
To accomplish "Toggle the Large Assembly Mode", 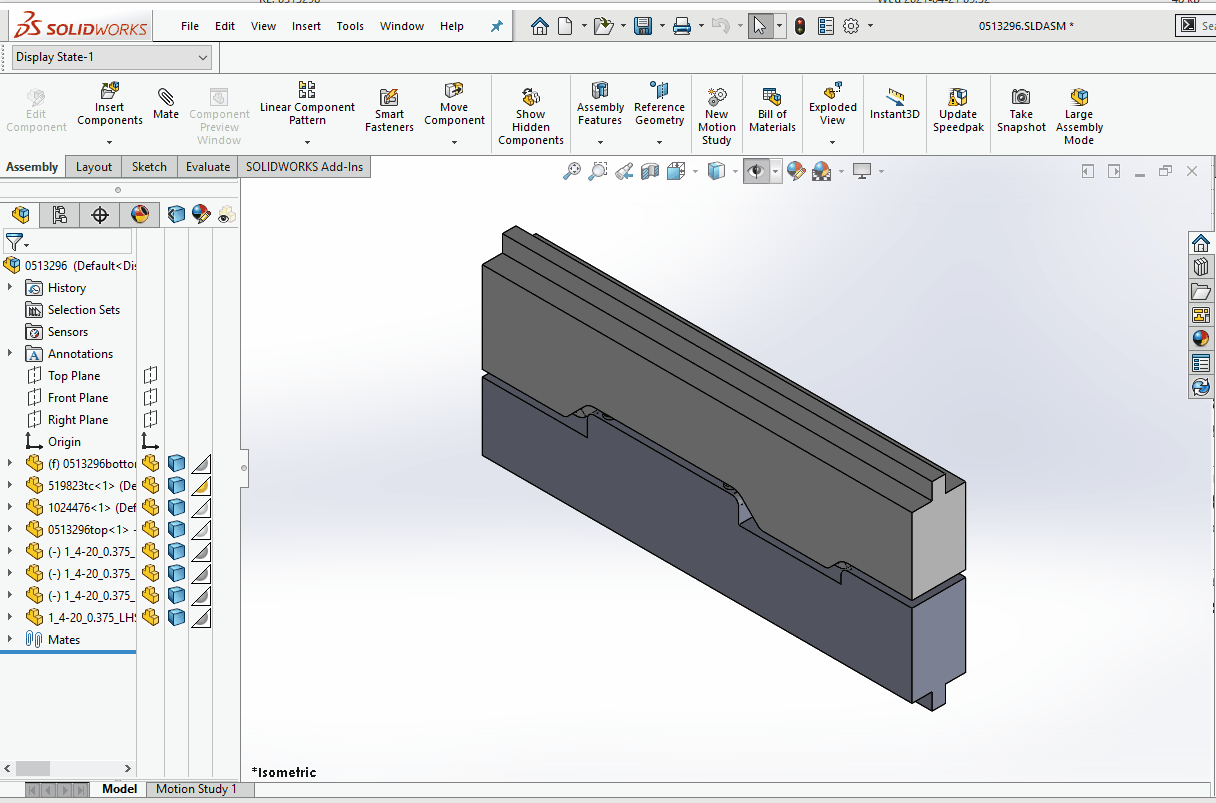I will point(1079,115).
